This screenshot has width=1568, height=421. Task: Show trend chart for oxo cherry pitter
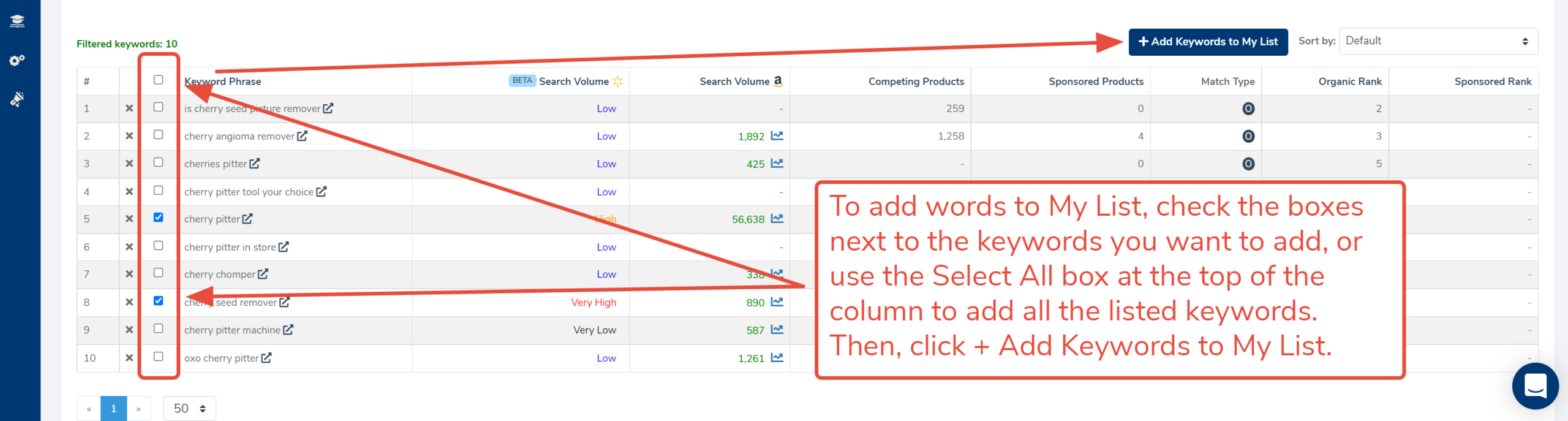(x=777, y=358)
